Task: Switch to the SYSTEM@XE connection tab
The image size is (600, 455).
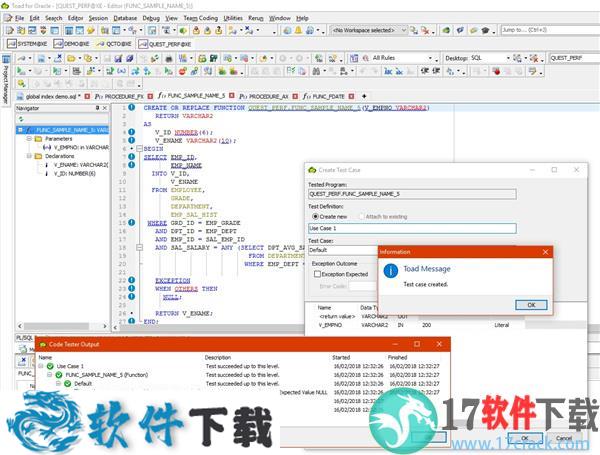Action: [x=28, y=44]
